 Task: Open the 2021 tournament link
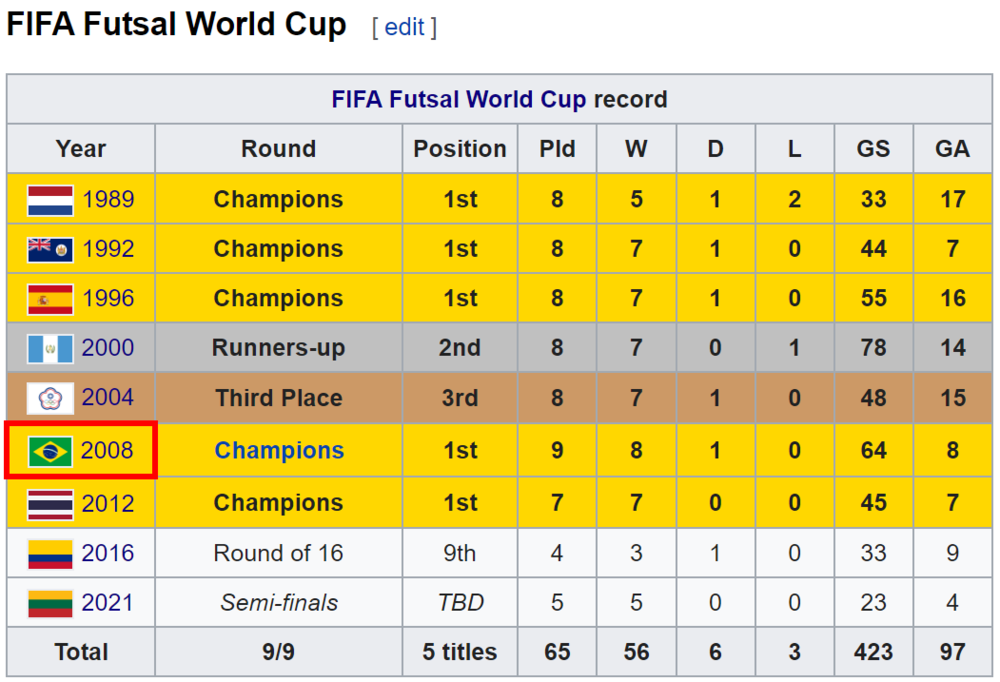point(107,602)
